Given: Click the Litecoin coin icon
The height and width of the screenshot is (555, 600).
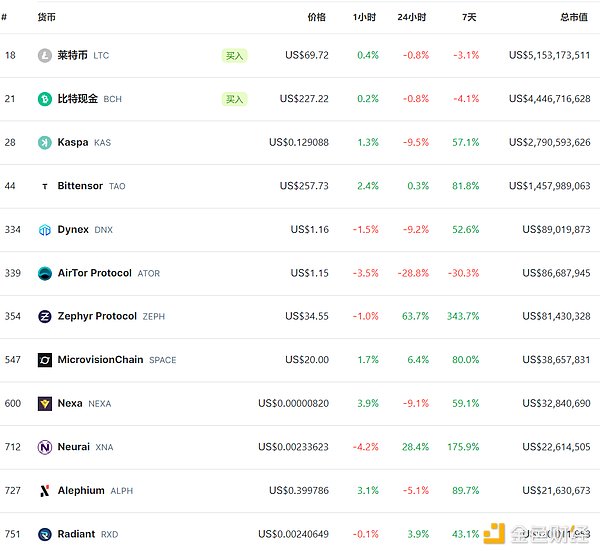Looking at the screenshot, I should pos(45,56).
